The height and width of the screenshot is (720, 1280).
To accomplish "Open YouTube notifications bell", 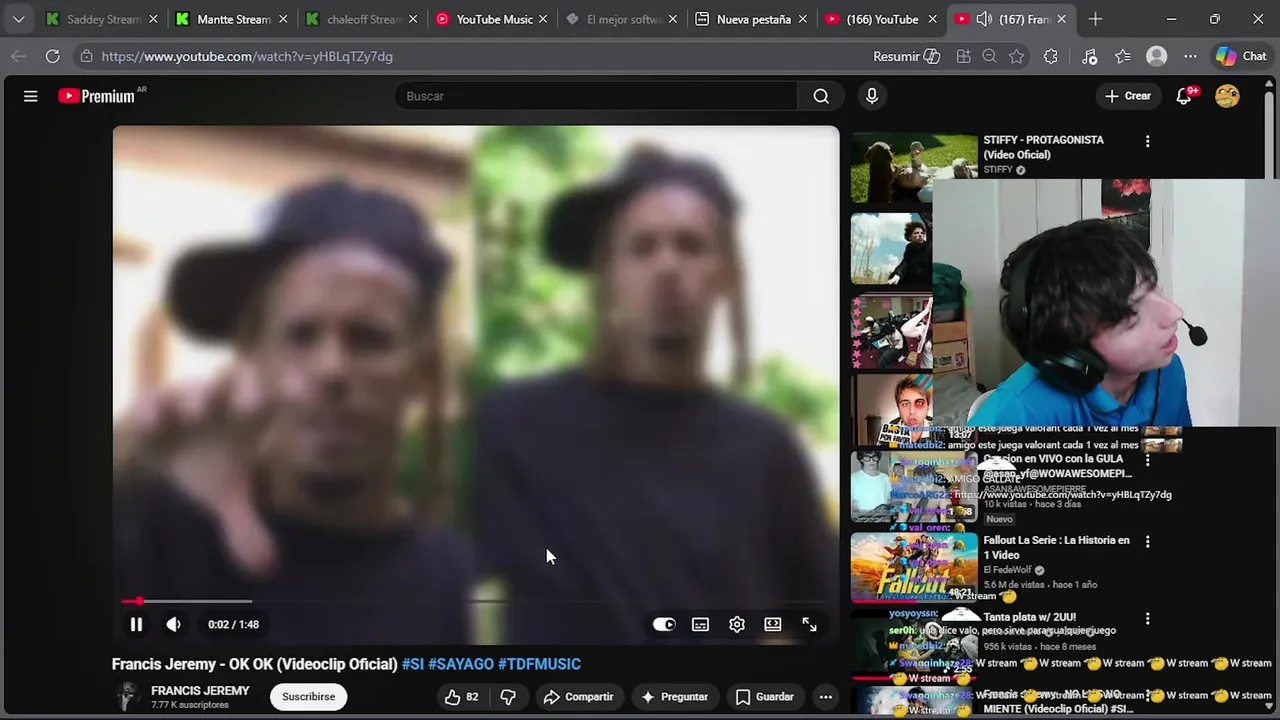I will 1185,96.
